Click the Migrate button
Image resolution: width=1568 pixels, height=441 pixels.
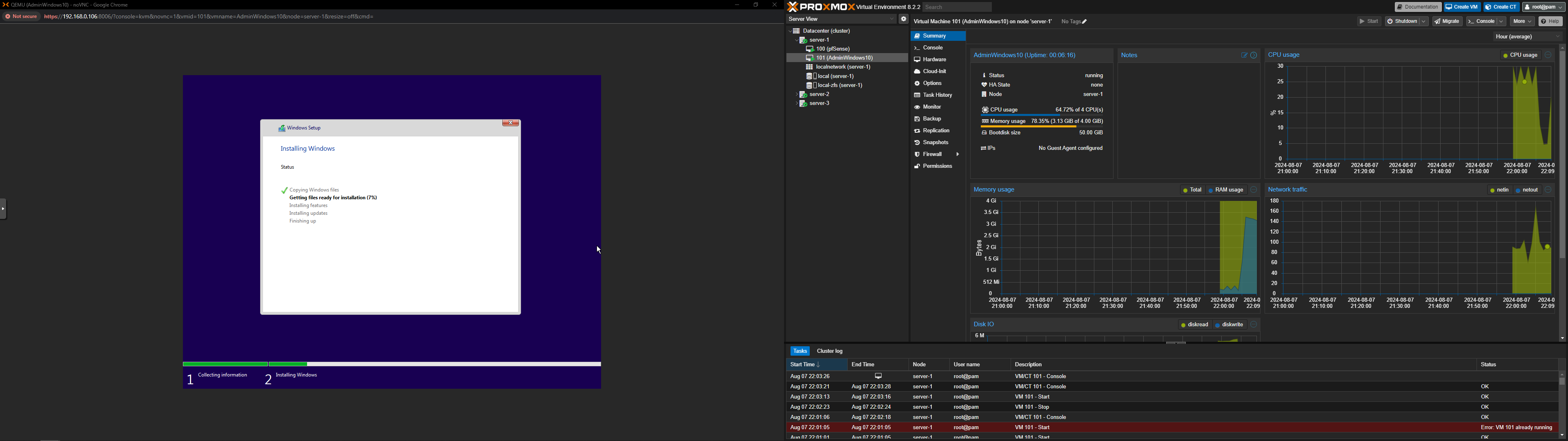(1448, 21)
